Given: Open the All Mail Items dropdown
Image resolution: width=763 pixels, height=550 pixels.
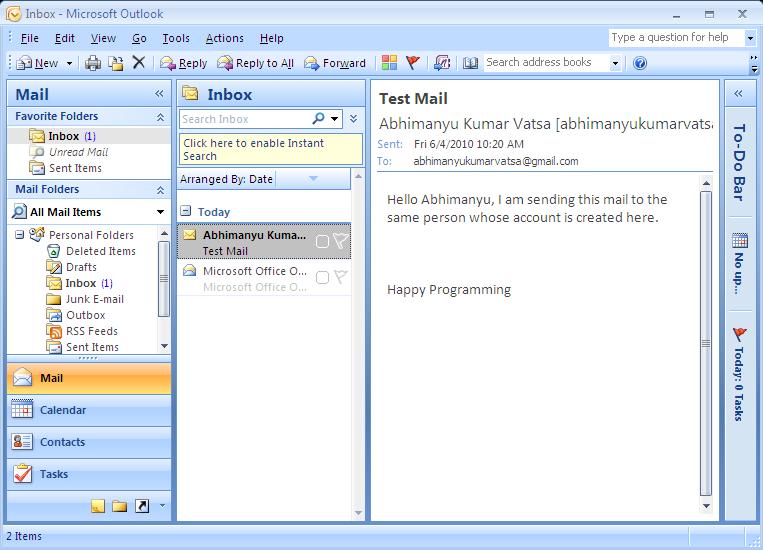Looking at the screenshot, I should click(160, 212).
